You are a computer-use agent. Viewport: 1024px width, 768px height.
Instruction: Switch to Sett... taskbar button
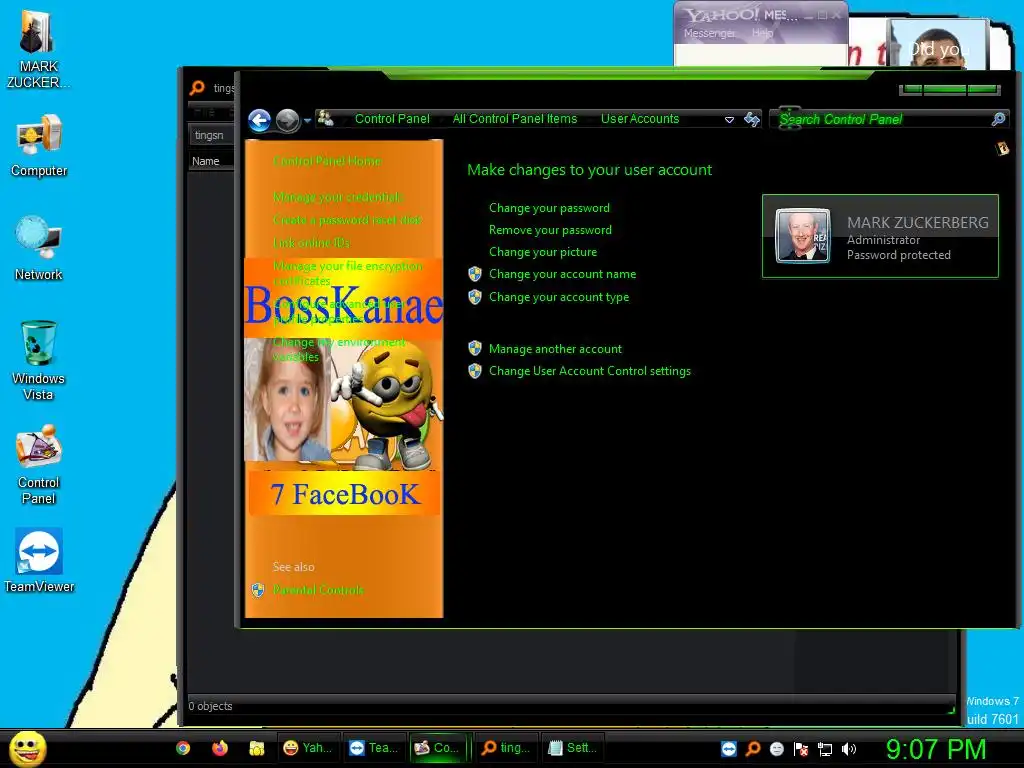[572, 748]
